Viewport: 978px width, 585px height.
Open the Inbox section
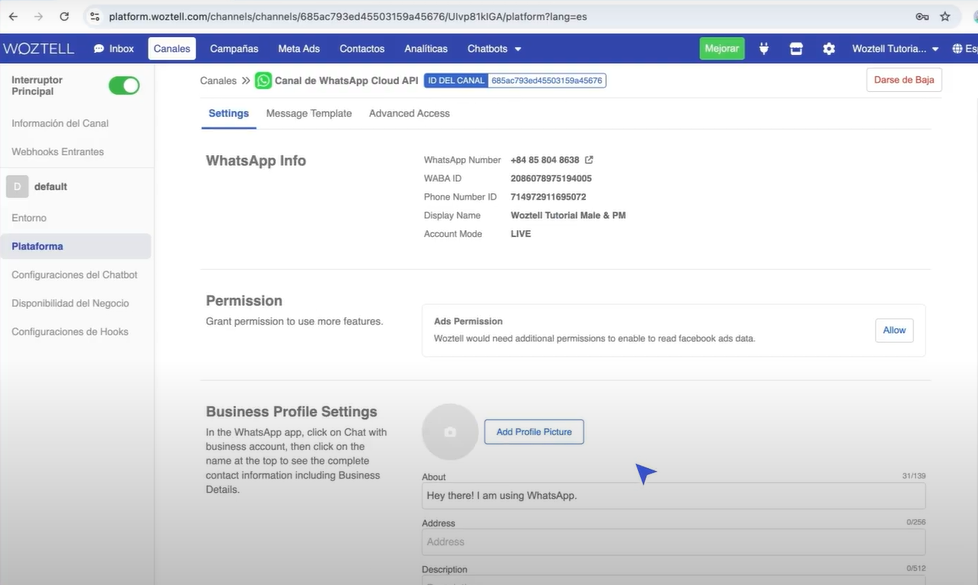pyautogui.click(x=114, y=49)
